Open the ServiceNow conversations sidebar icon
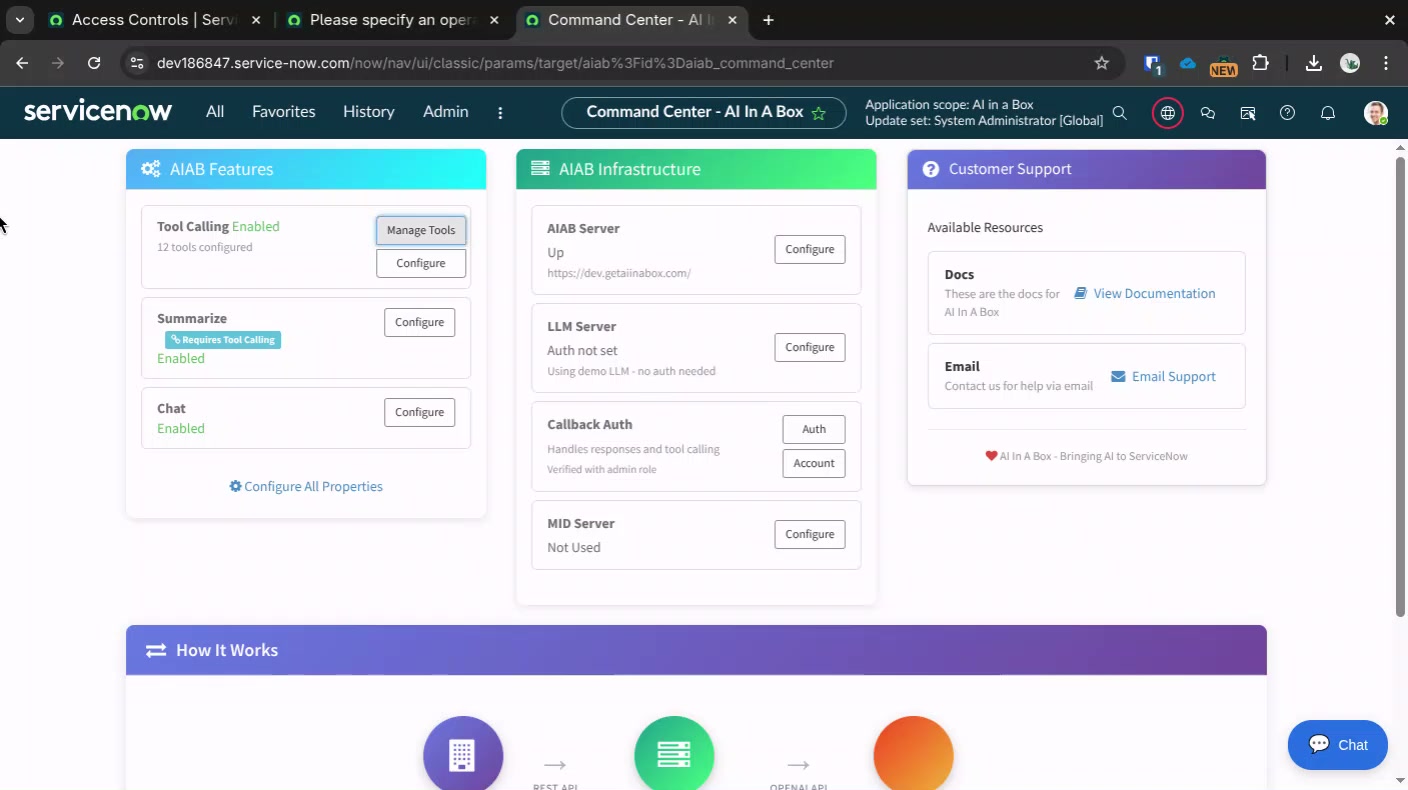Viewport: 1408px width, 790px height. pos(1208,113)
